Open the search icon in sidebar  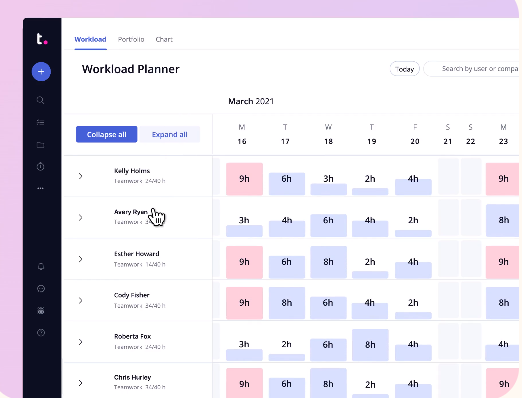coord(41,100)
